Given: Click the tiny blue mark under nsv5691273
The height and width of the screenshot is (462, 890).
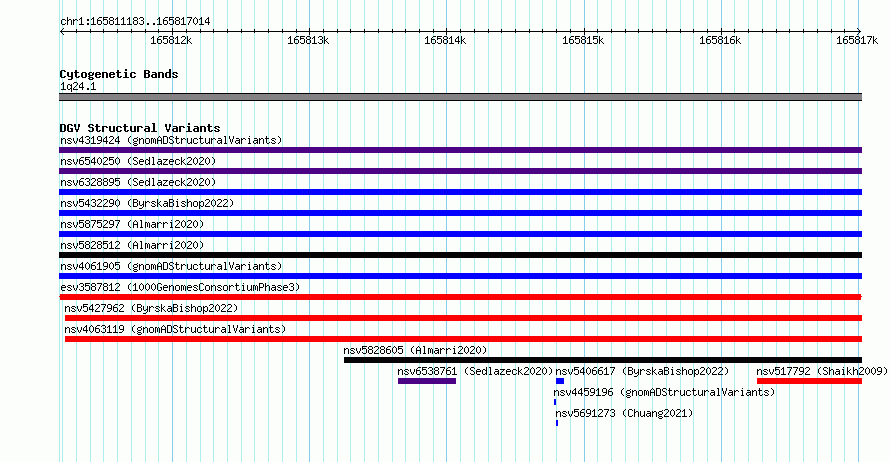Looking at the screenshot, I should click(557, 423).
